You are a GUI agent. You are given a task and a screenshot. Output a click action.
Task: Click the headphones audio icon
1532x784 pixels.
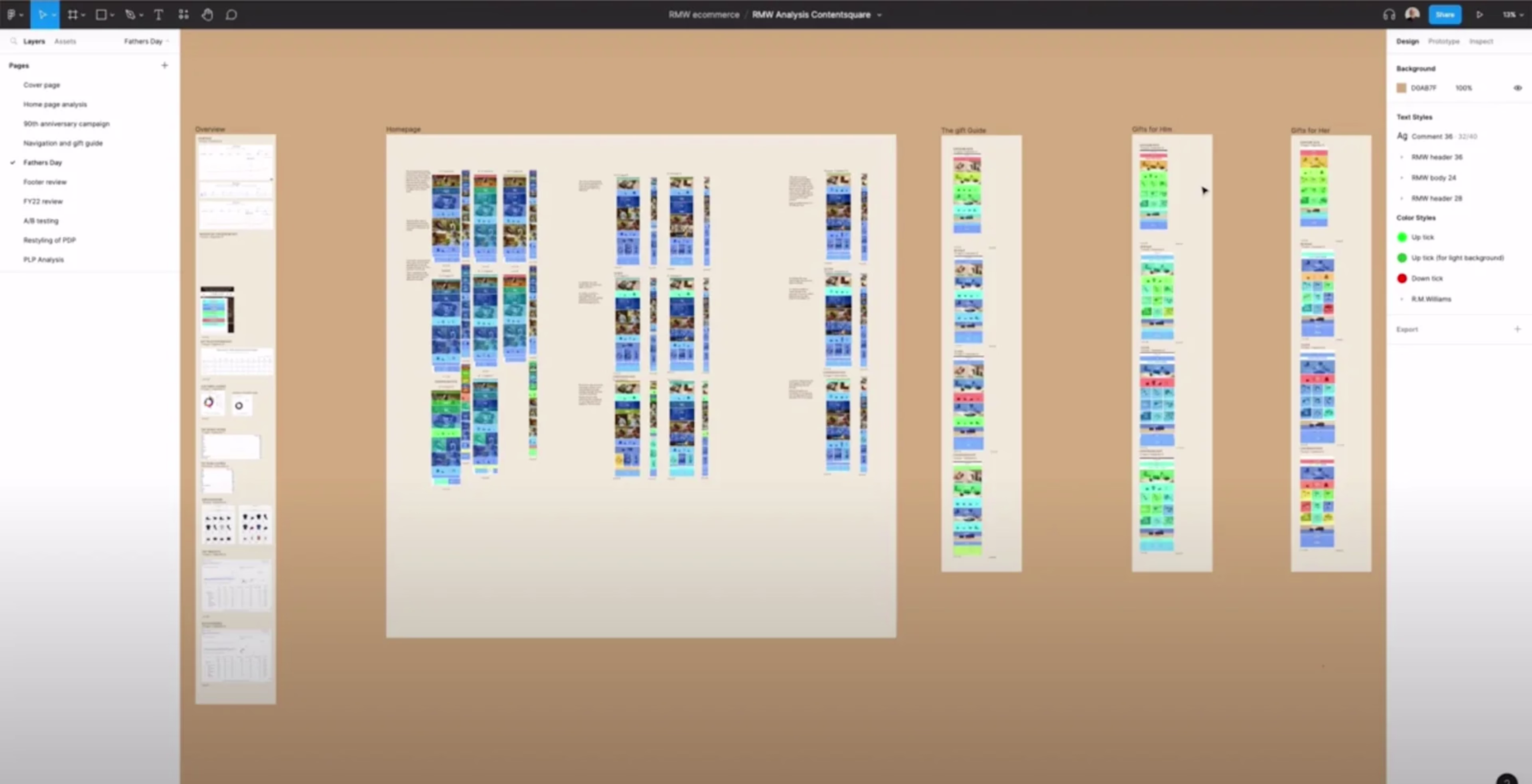point(1389,15)
